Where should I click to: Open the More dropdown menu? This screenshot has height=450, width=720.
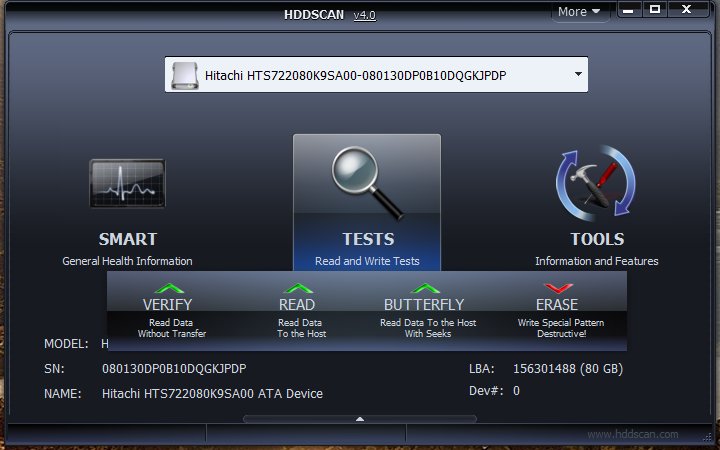click(x=579, y=11)
